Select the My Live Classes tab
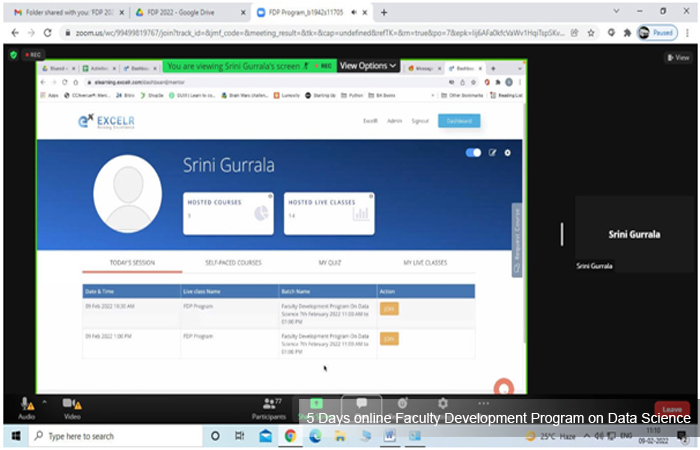Screen dimensions: 700x450 point(425,262)
